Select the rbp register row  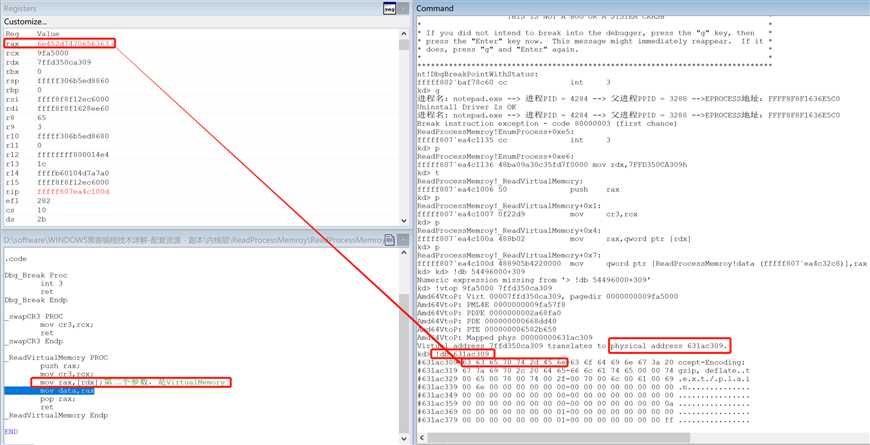[200, 90]
